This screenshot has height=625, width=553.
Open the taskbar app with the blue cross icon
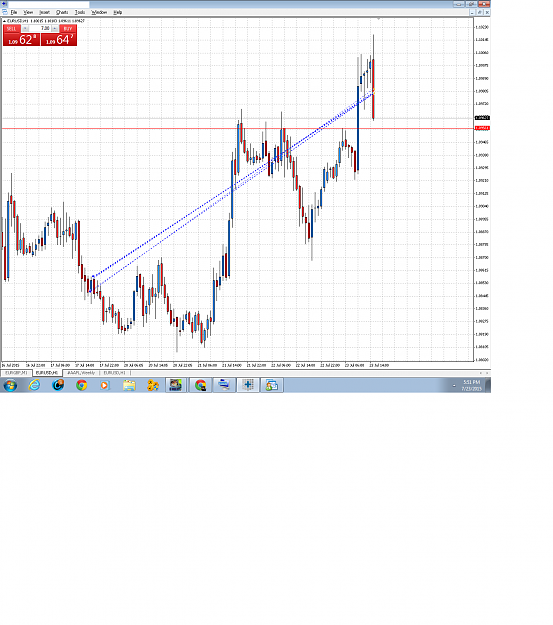248,385
